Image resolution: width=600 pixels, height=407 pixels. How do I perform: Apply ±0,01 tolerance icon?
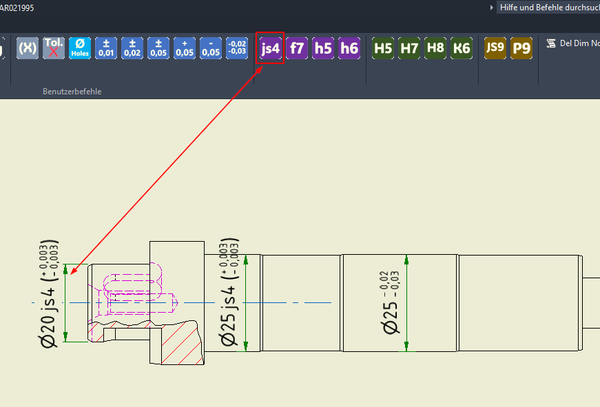pyautogui.click(x=106, y=48)
